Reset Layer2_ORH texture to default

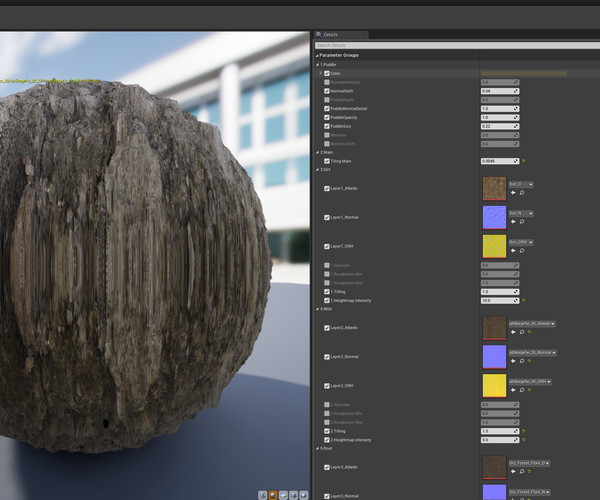coord(530,390)
